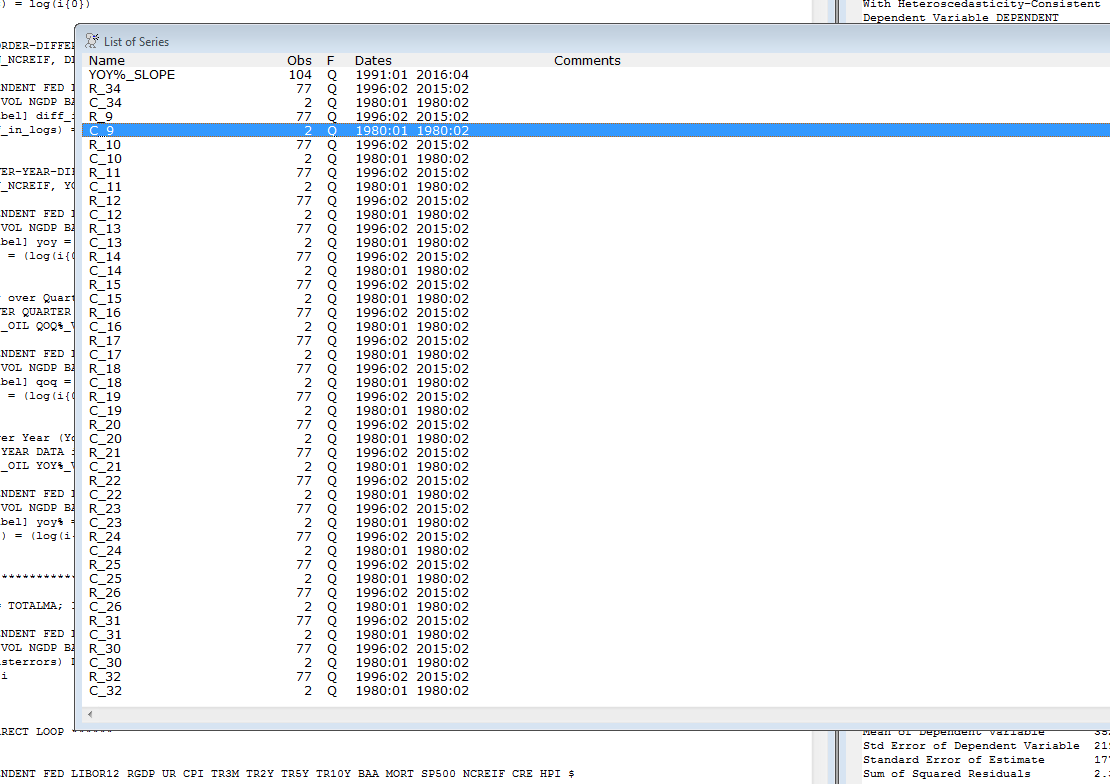Select the R_17 series entry
Screen dimensions: 1110x784
point(105,341)
